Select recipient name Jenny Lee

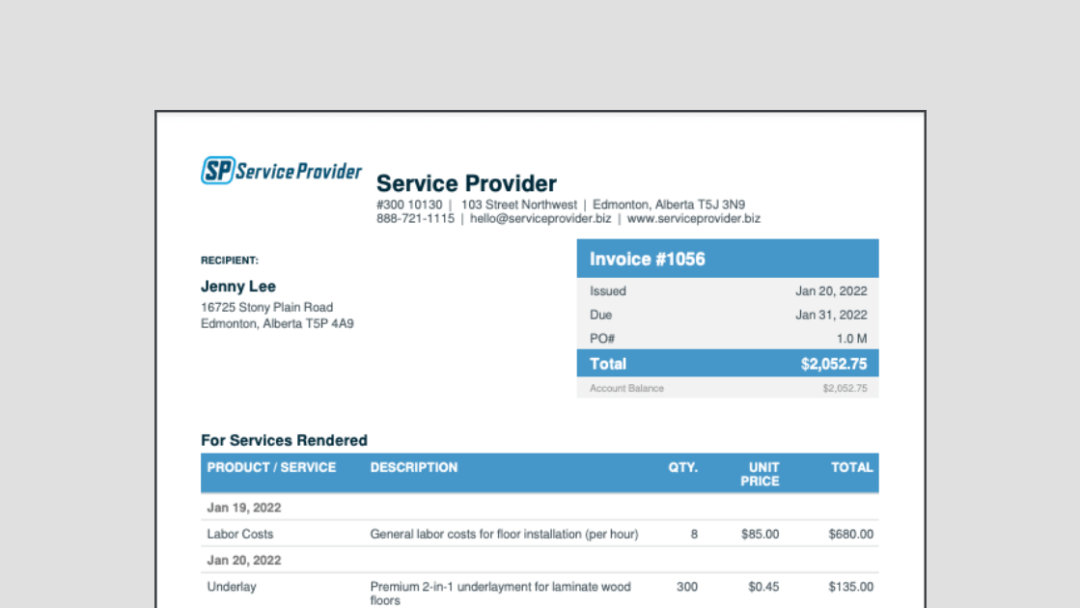238,286
